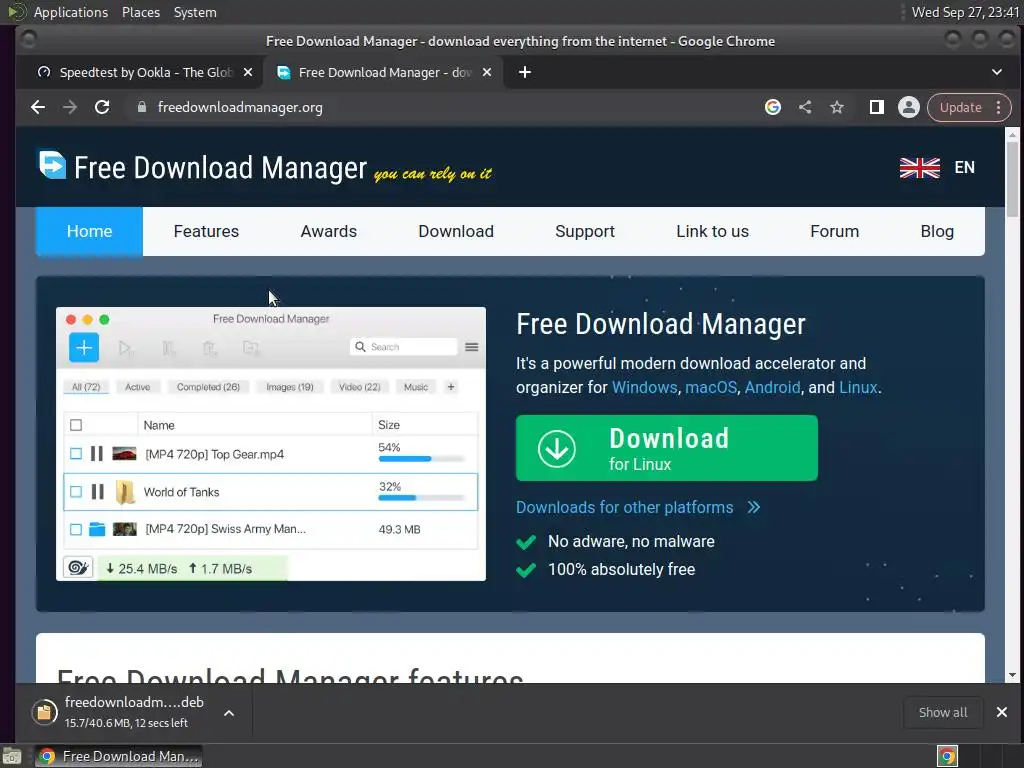The height and width of the screenshot is (768, 1024).
Task: Open the System menu in top panel
Action: tap(195, 12)
